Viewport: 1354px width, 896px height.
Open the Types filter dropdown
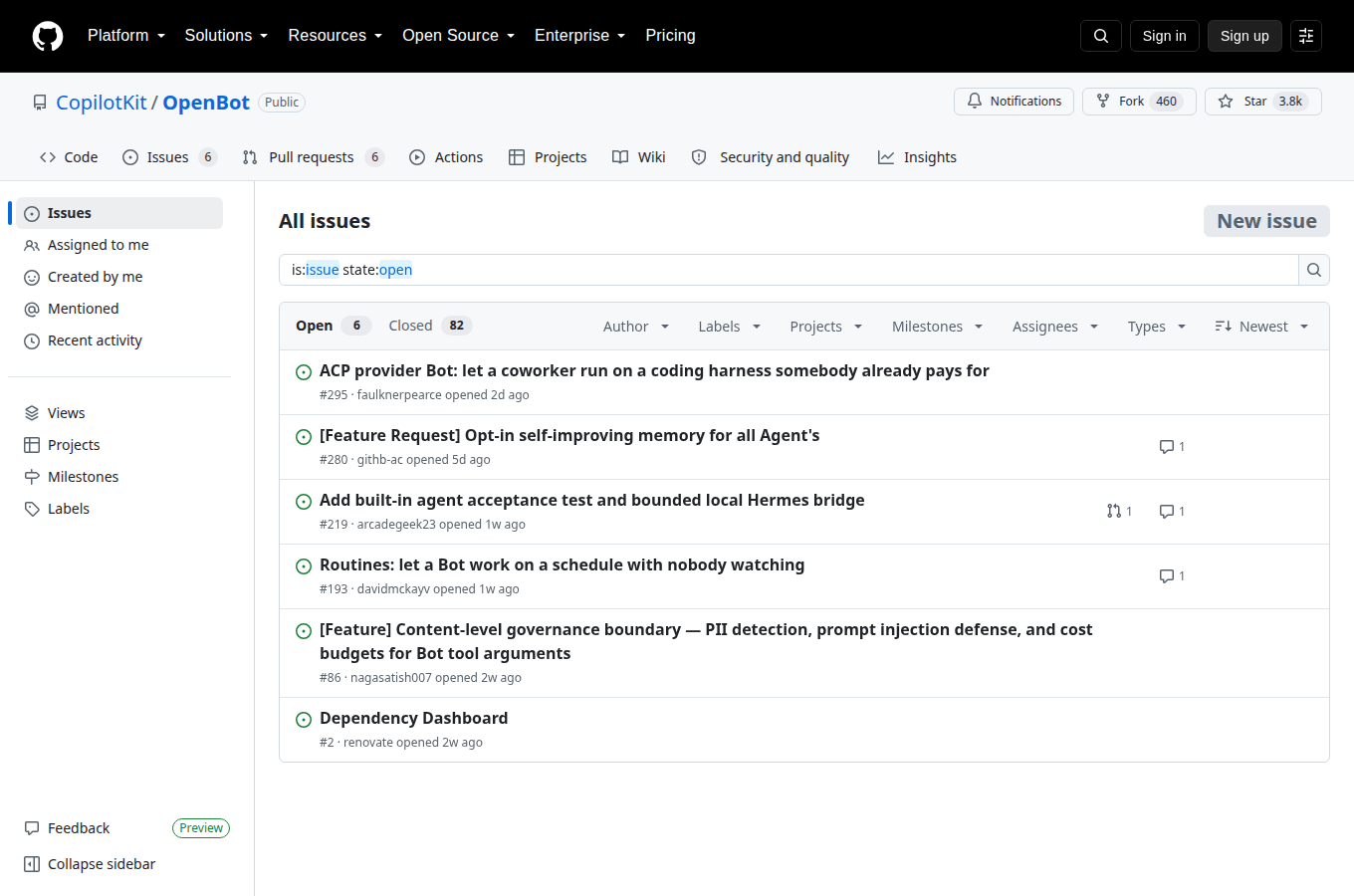point(1157,327)
